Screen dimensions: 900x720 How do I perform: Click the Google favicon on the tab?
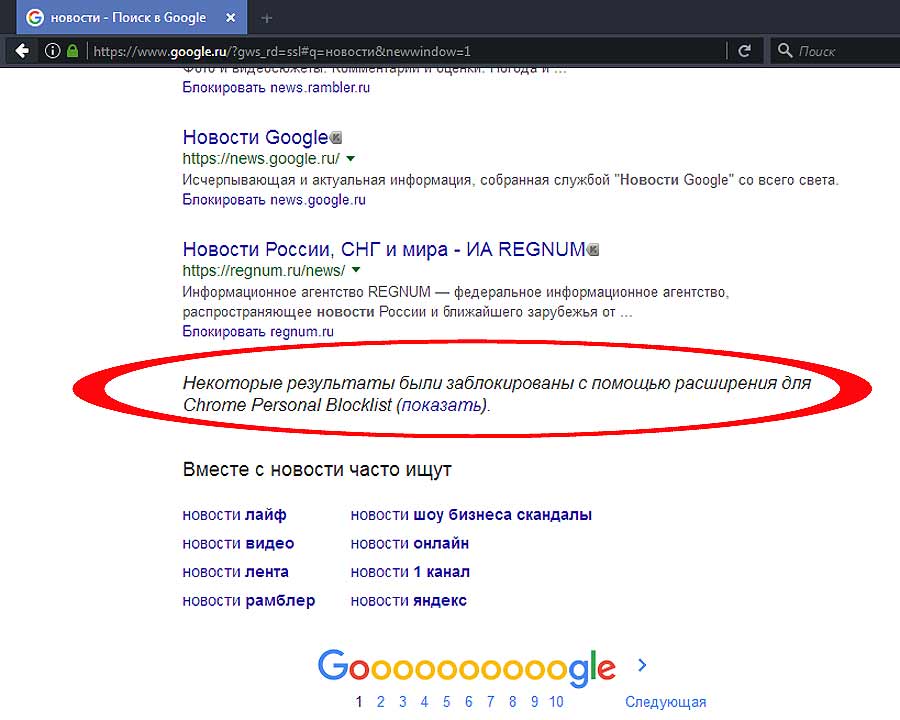pyautogui.click(x=35, y=18)
